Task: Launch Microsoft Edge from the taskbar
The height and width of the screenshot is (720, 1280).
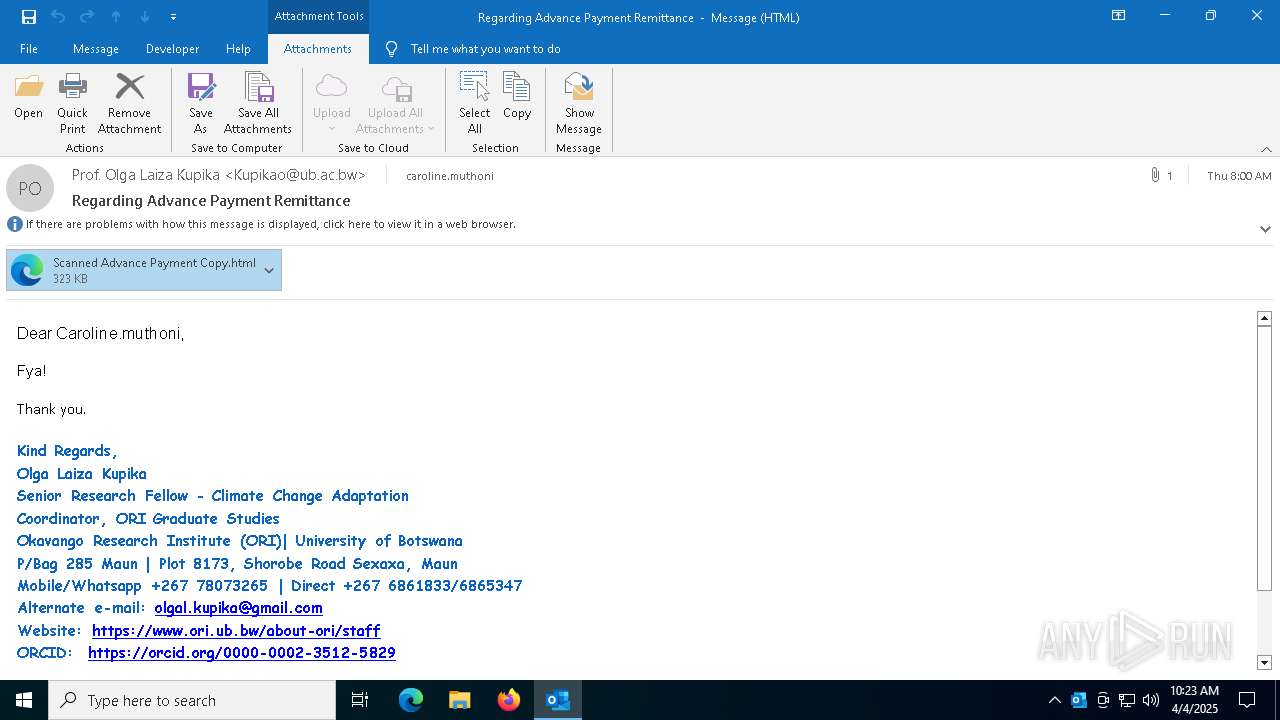Action: tap(411, 700)
